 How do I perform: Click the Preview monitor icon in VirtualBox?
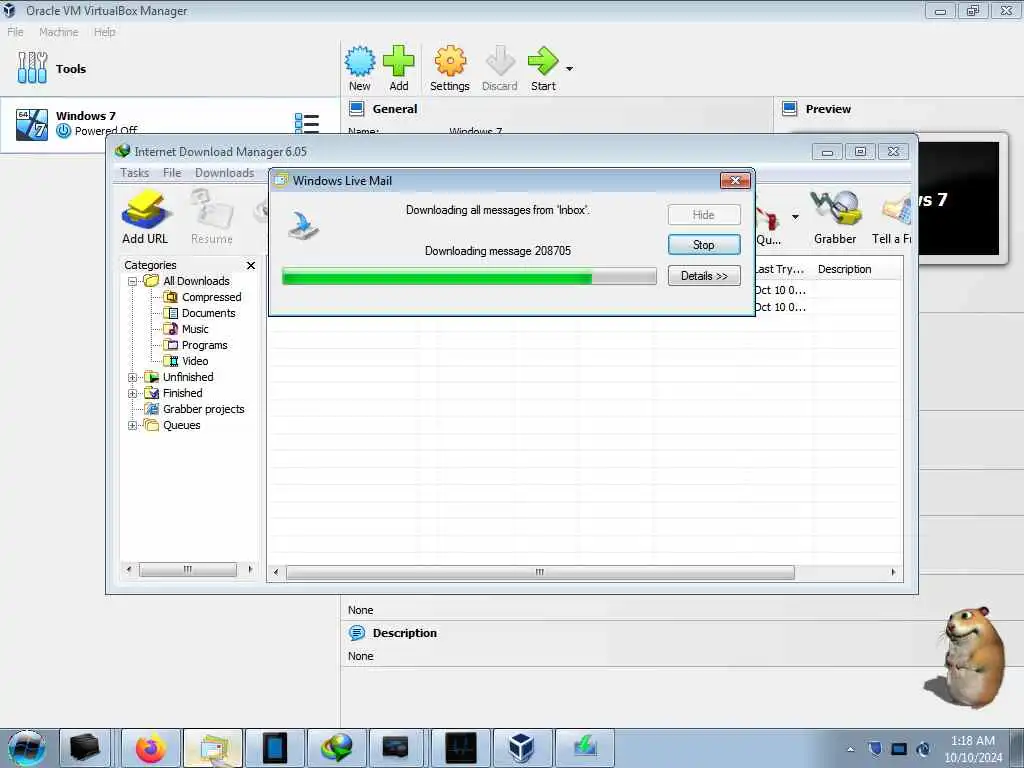[x=789, y=108]
